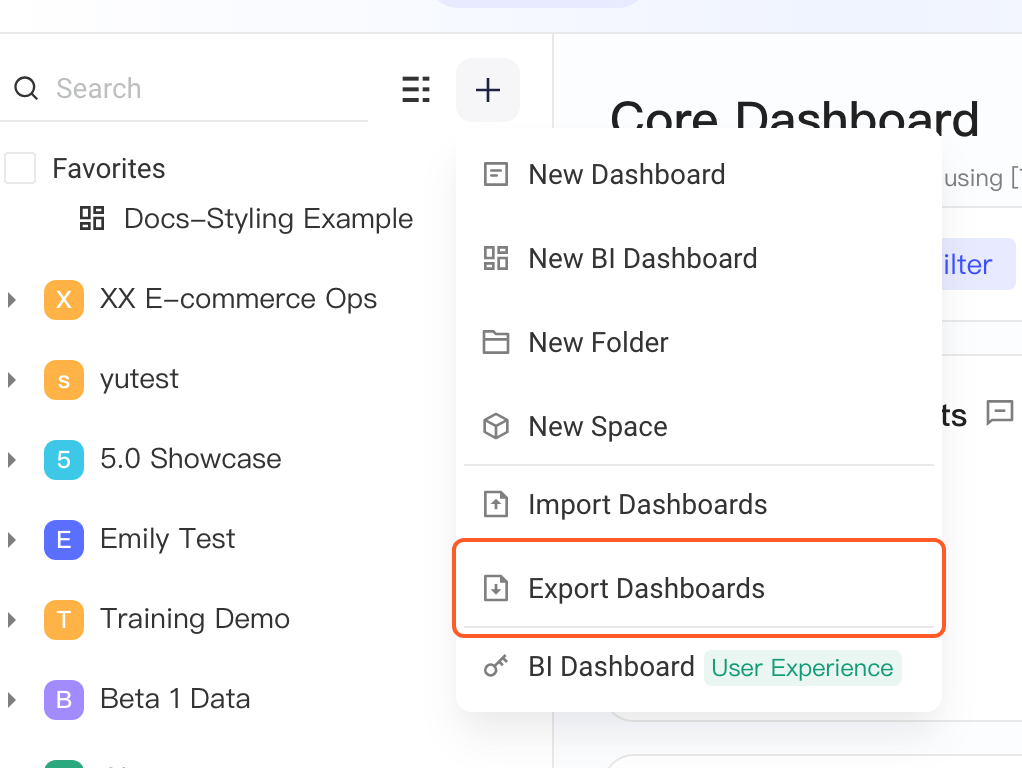Click the New BI Dashboard grid icon
The image size is (1022, 768).
(495, 258)
